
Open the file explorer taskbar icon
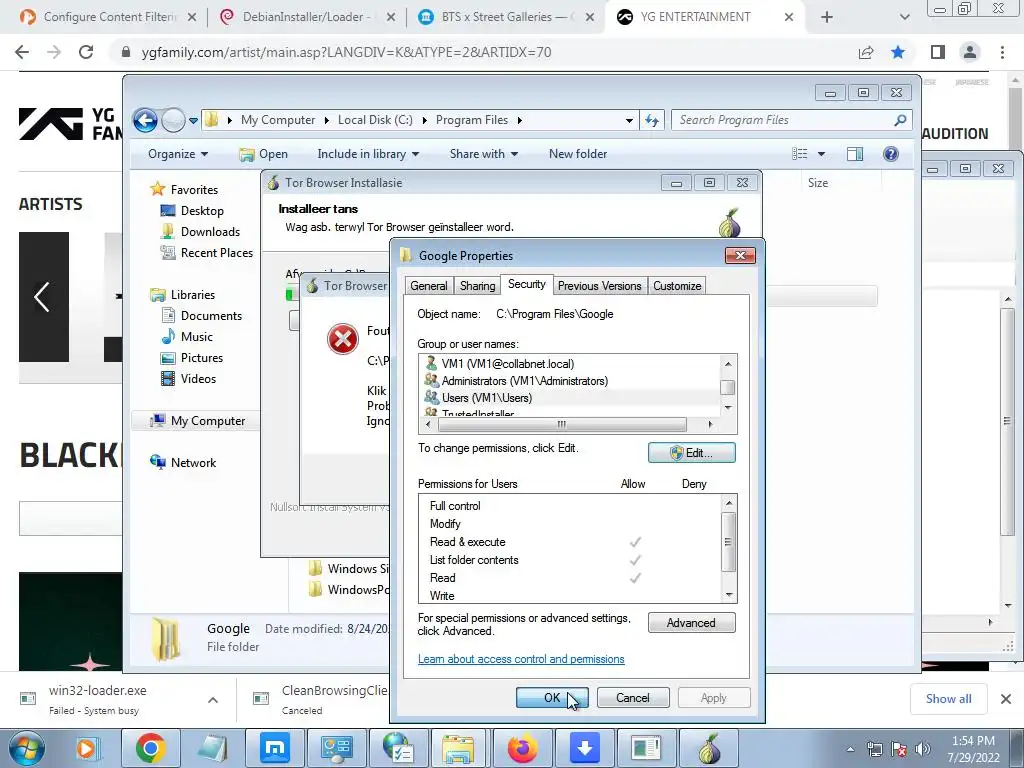(459, 748)
